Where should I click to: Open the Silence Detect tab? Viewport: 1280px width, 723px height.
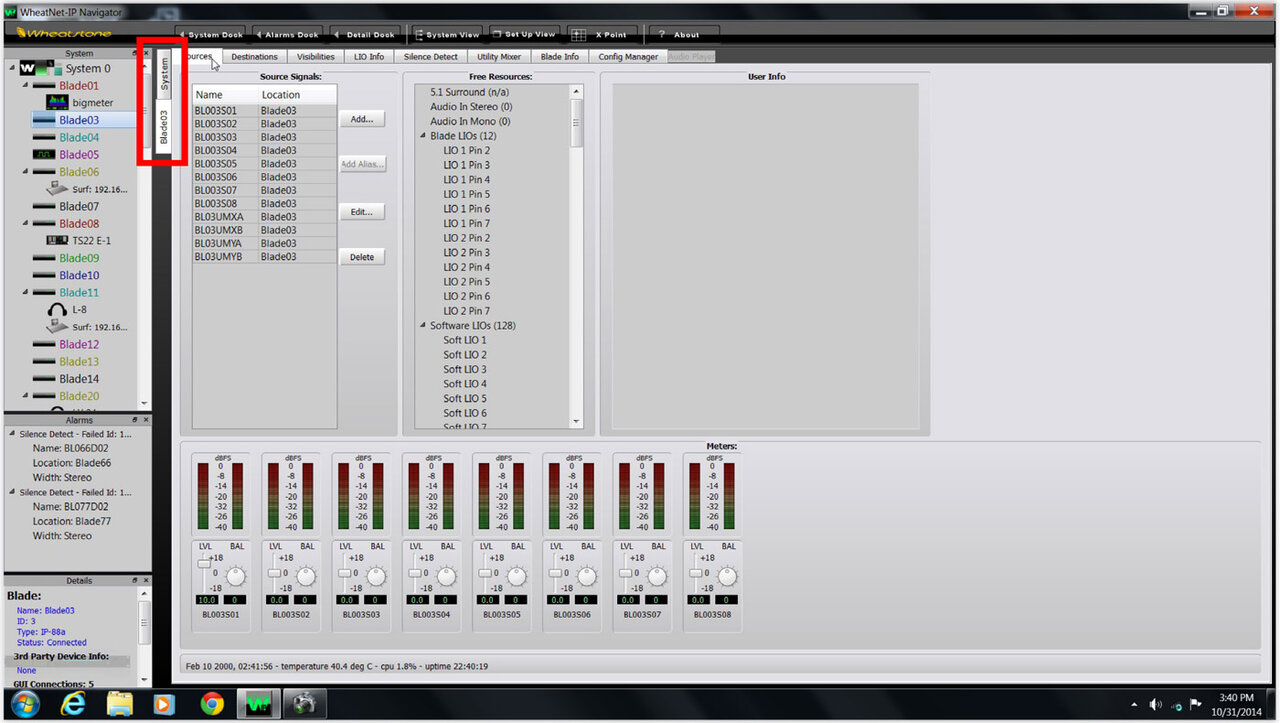tap(431, 57)
